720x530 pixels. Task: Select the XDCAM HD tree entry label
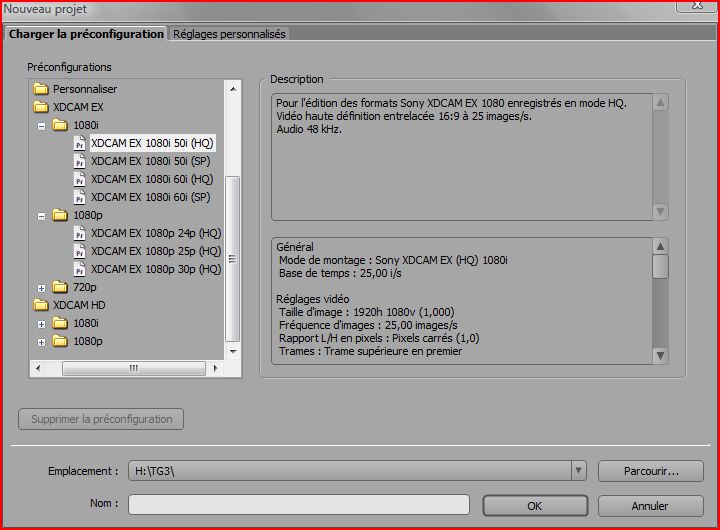pyautogui.click(x=79, y=305)
